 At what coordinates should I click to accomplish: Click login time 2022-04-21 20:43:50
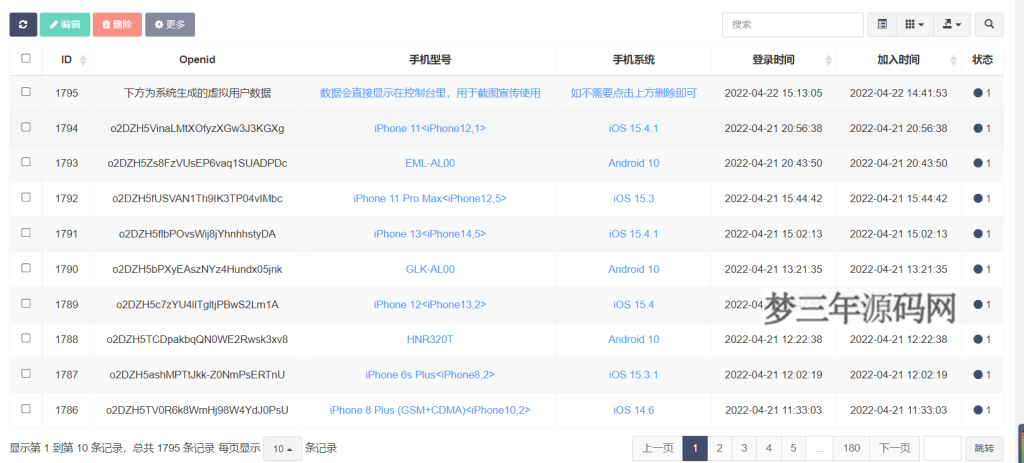point(773,163)
